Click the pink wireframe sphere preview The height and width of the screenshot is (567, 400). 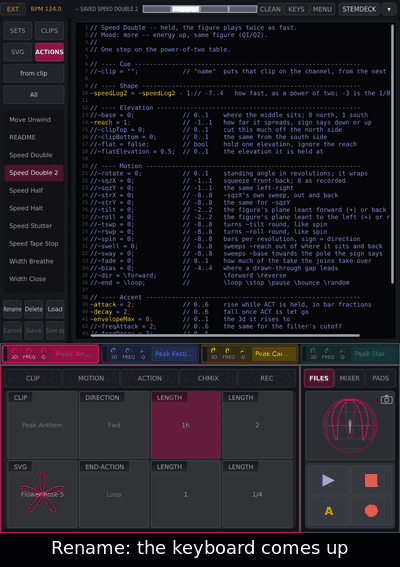(350, 425)
